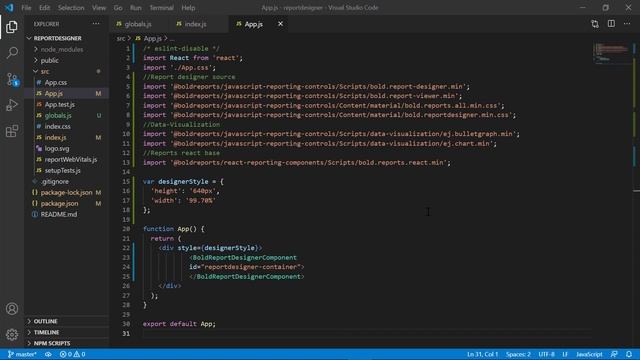Screen dimensions: 640x360
Task: Click LF end of line selector
Action: point(565,354)
